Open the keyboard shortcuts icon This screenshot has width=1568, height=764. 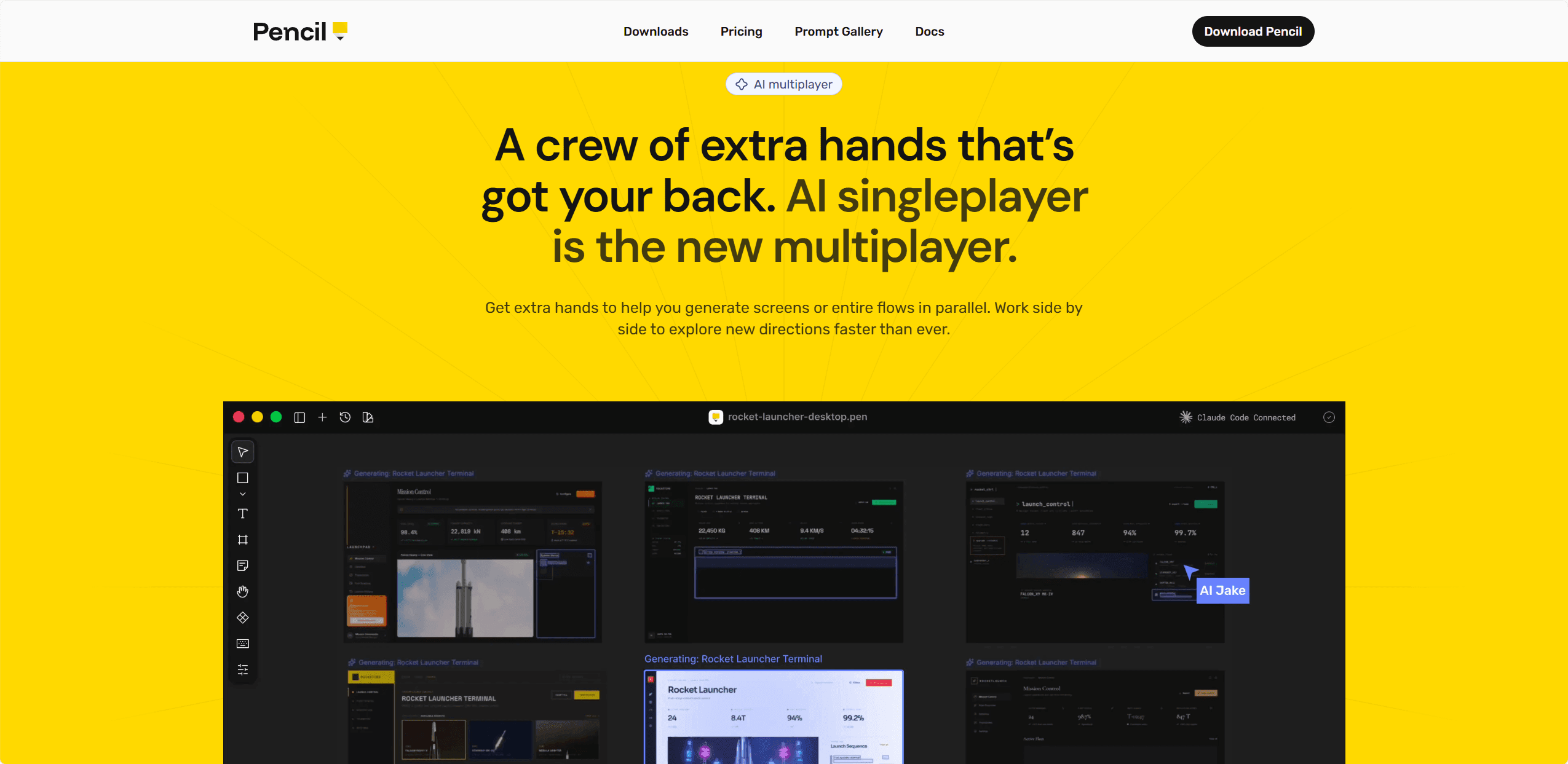pos(243,644)
